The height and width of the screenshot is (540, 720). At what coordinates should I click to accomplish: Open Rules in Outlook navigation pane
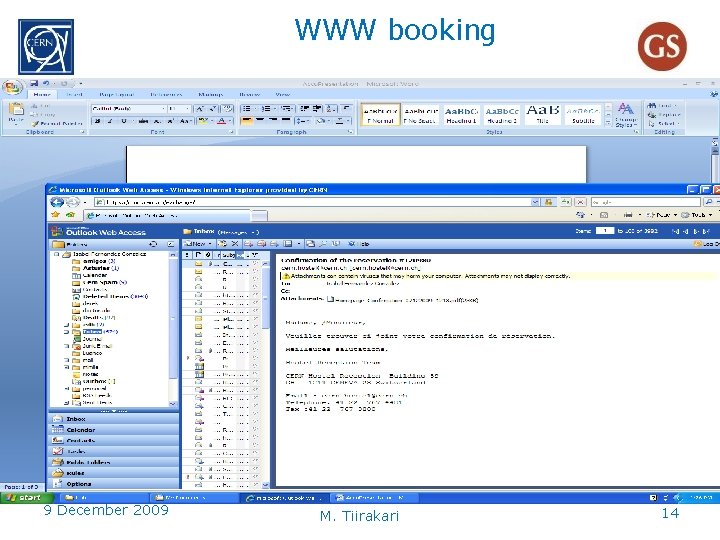coord(114,473)
